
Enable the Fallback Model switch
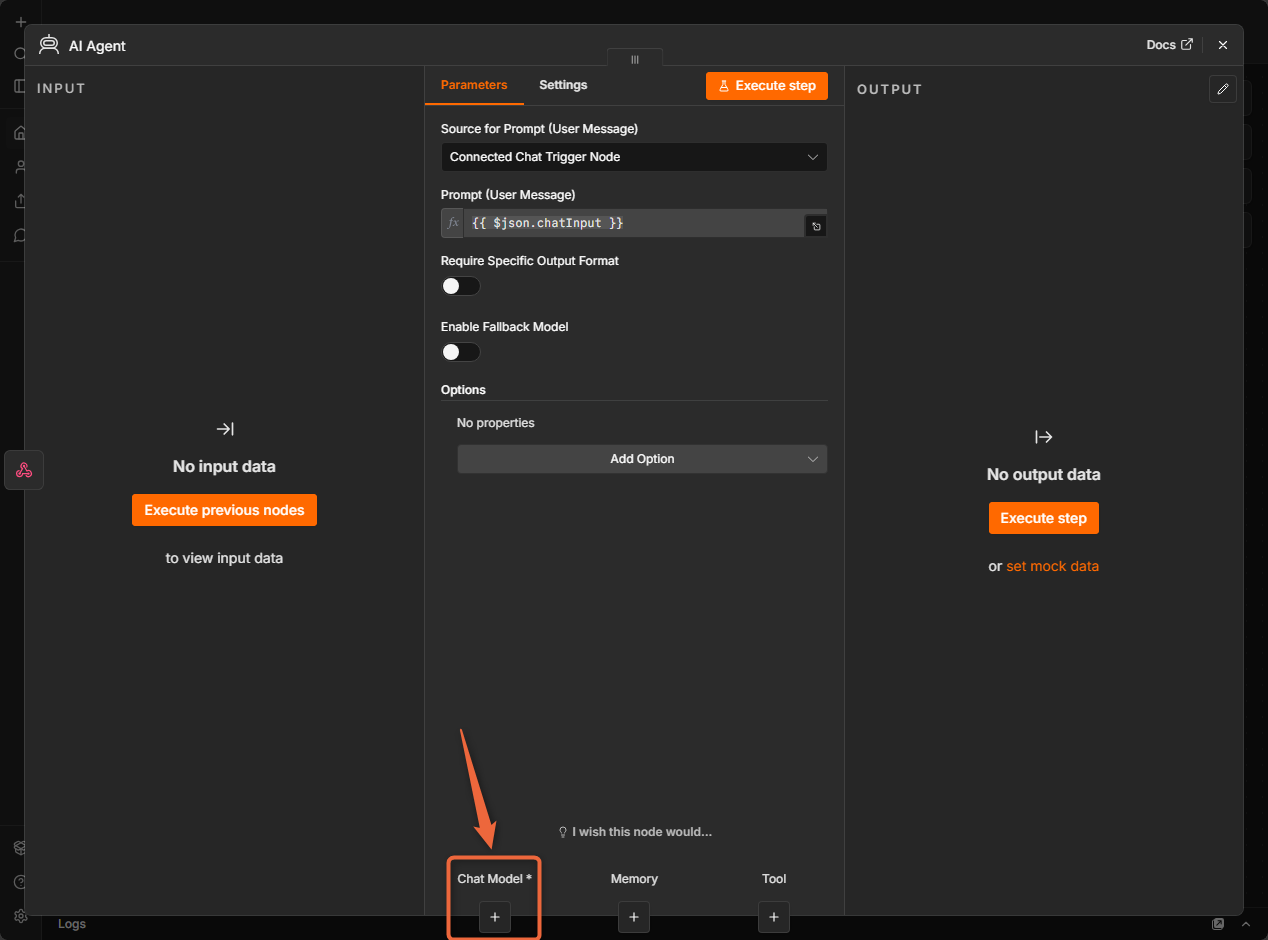[x=461, y=352]
